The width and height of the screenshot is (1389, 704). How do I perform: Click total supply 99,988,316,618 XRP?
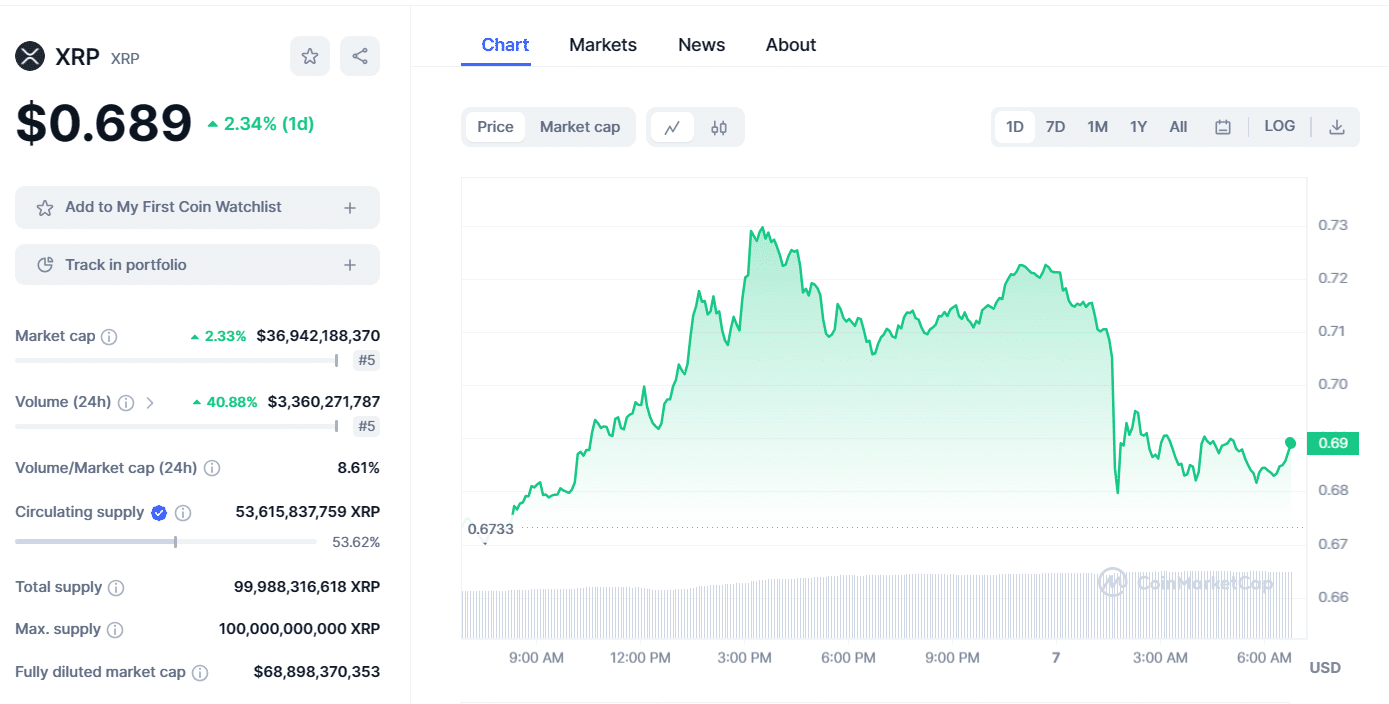click(x=307, y=587)
